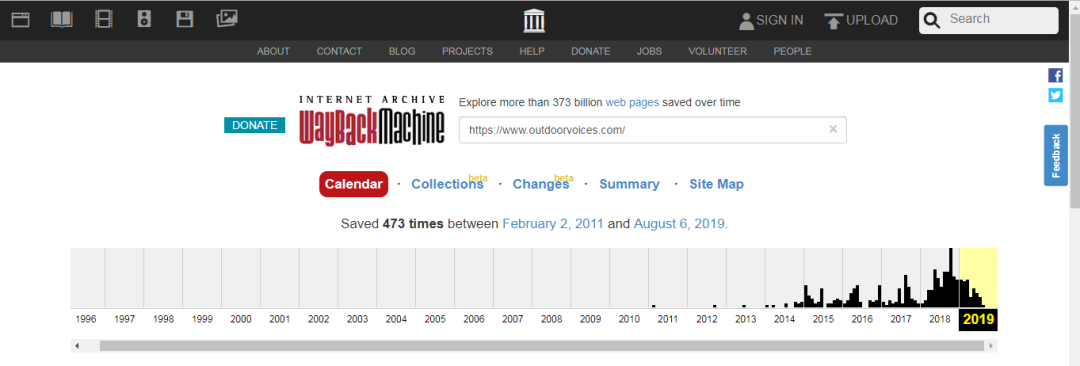Select year 2019 on timeline
Image resolution: width=1080 pixels, height=366 pixels.
coord(978,320)
